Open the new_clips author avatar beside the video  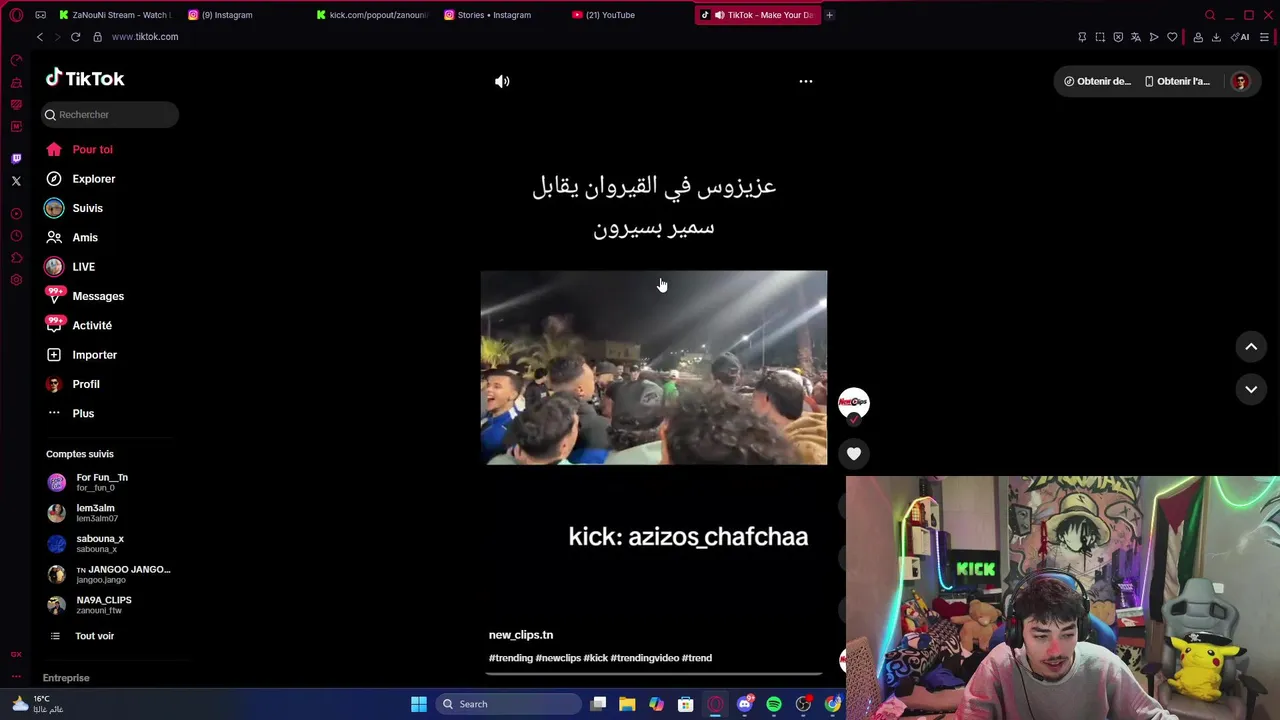(x=854, y=403)
